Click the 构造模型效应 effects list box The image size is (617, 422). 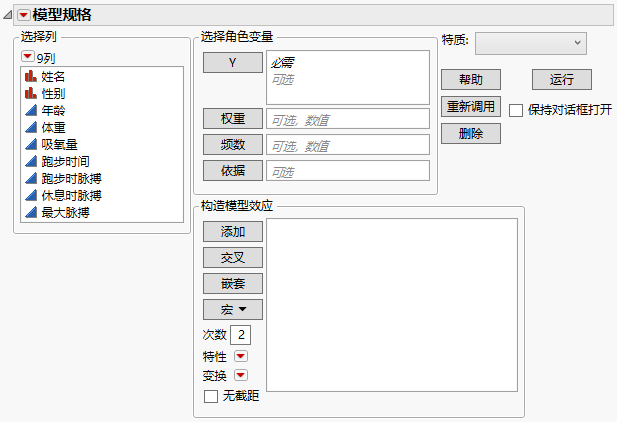pyautogui.click(x=392, y=305)
